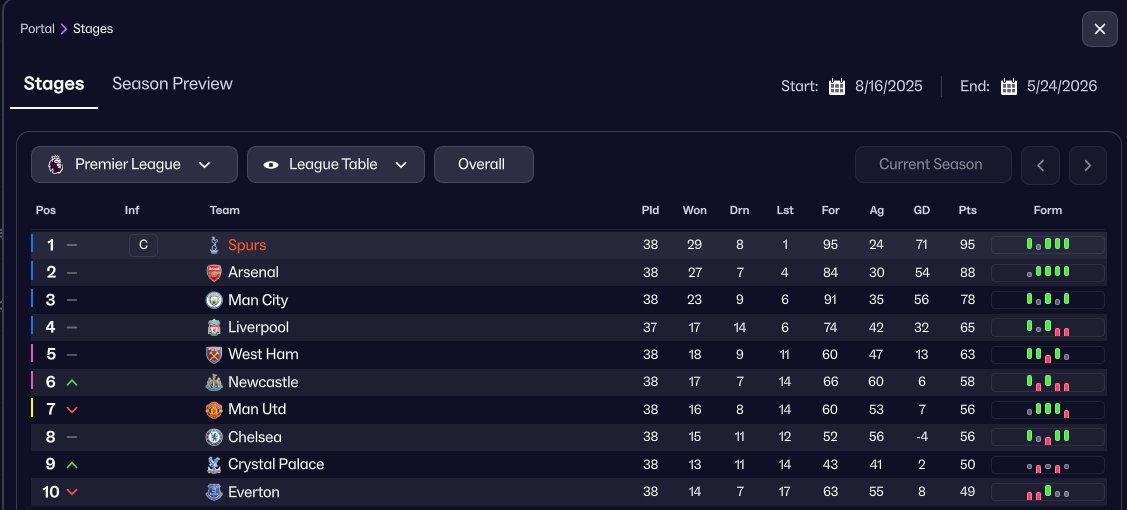The width and height of the screenshot is (1127, 510).
Task: Click the Newcastle club crest
Action: point(214,382)
